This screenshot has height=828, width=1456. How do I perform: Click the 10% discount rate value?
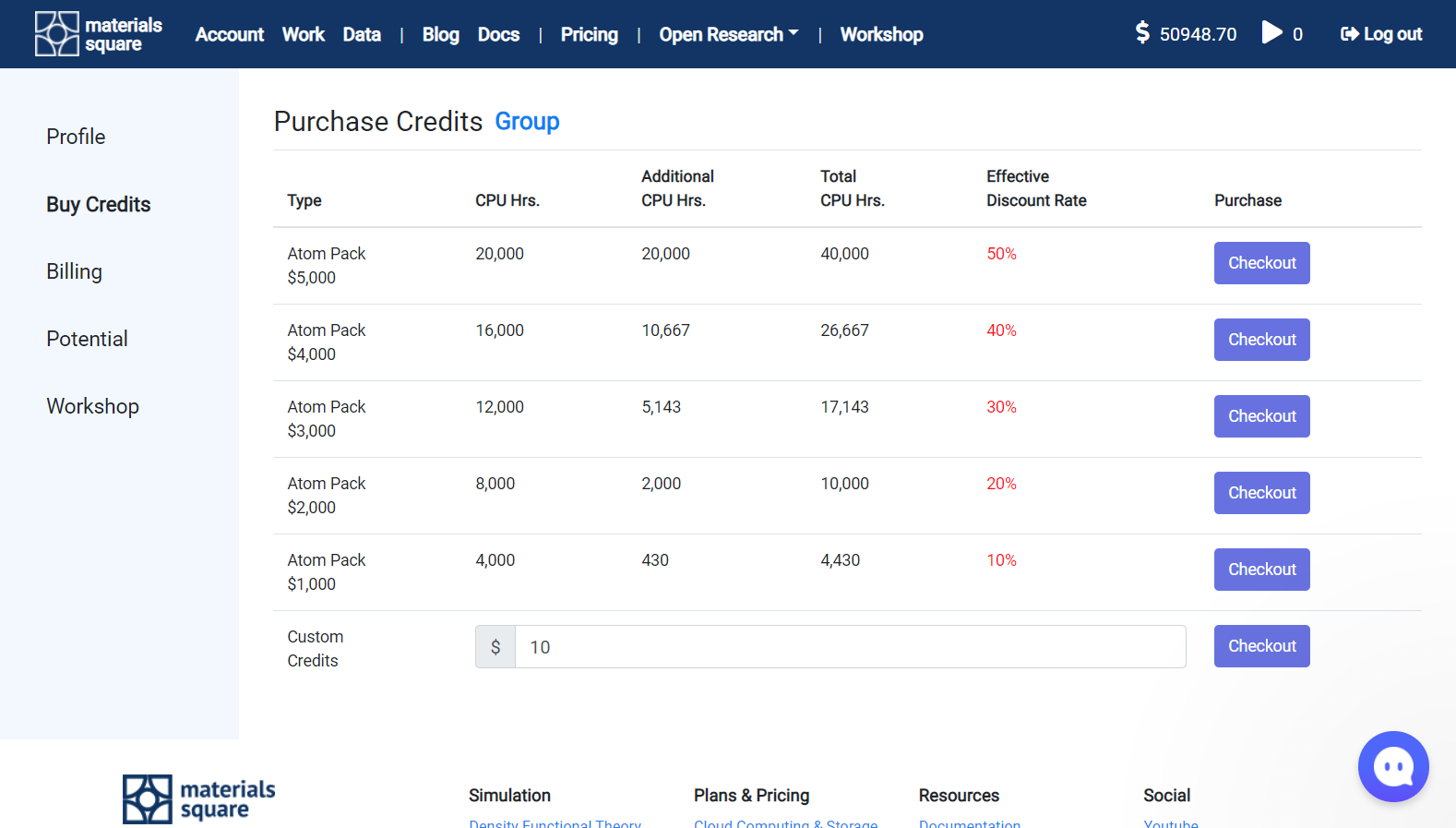pyautogui.click(x=1001, y=560)
